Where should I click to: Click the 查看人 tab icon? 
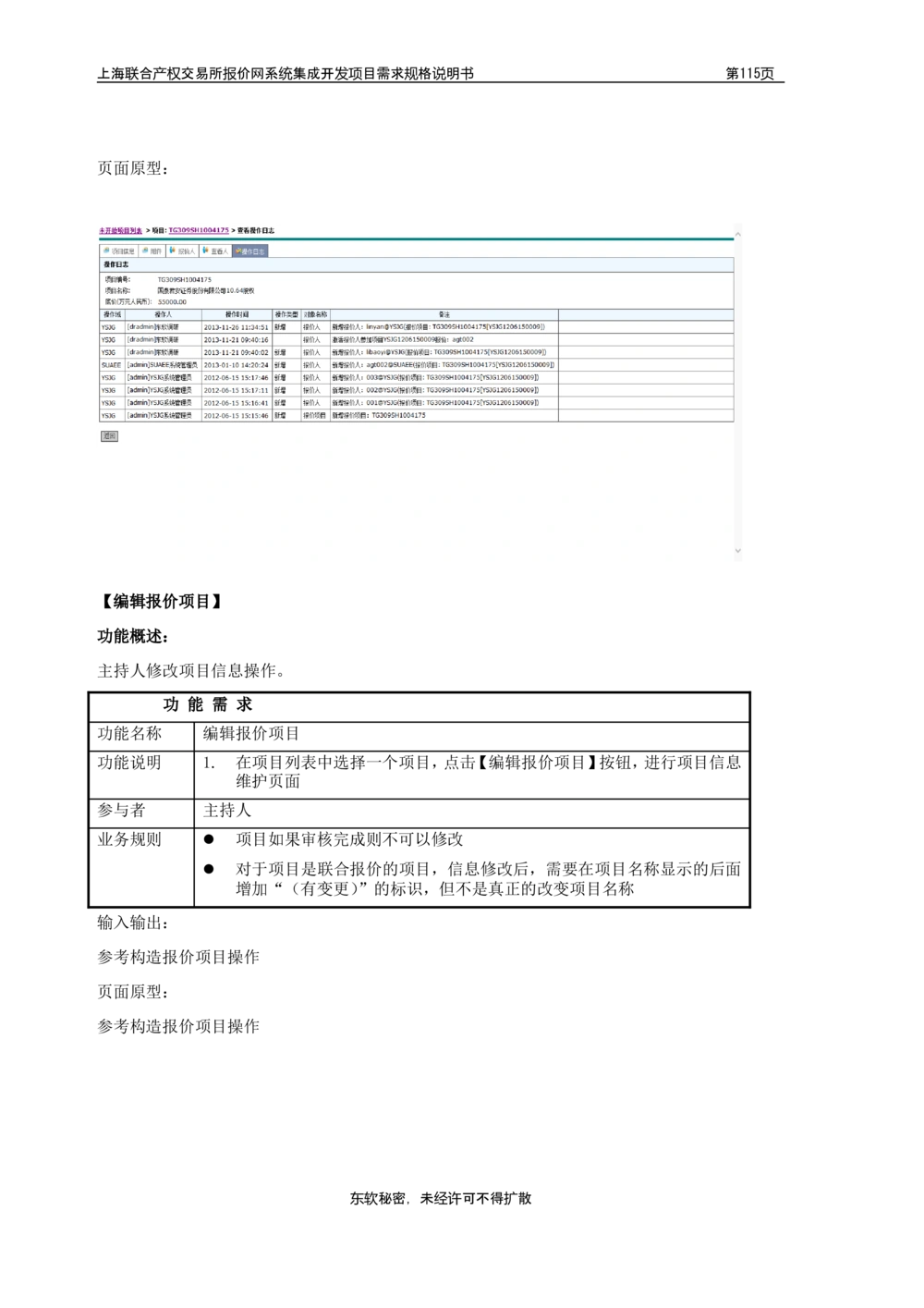pyautogui.click(x=205, y=251)
